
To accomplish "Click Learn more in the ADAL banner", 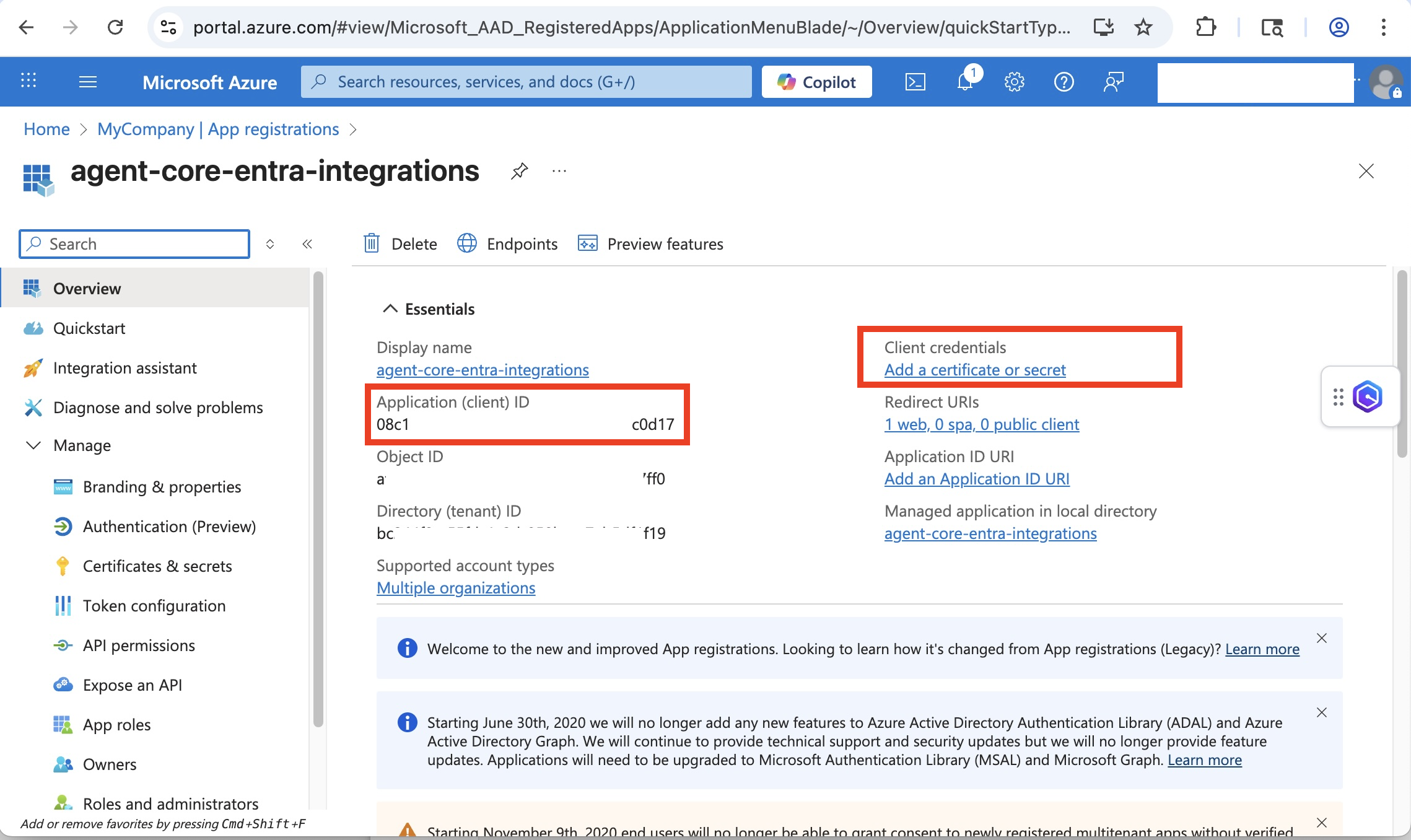I will [x=1205, y=760].
